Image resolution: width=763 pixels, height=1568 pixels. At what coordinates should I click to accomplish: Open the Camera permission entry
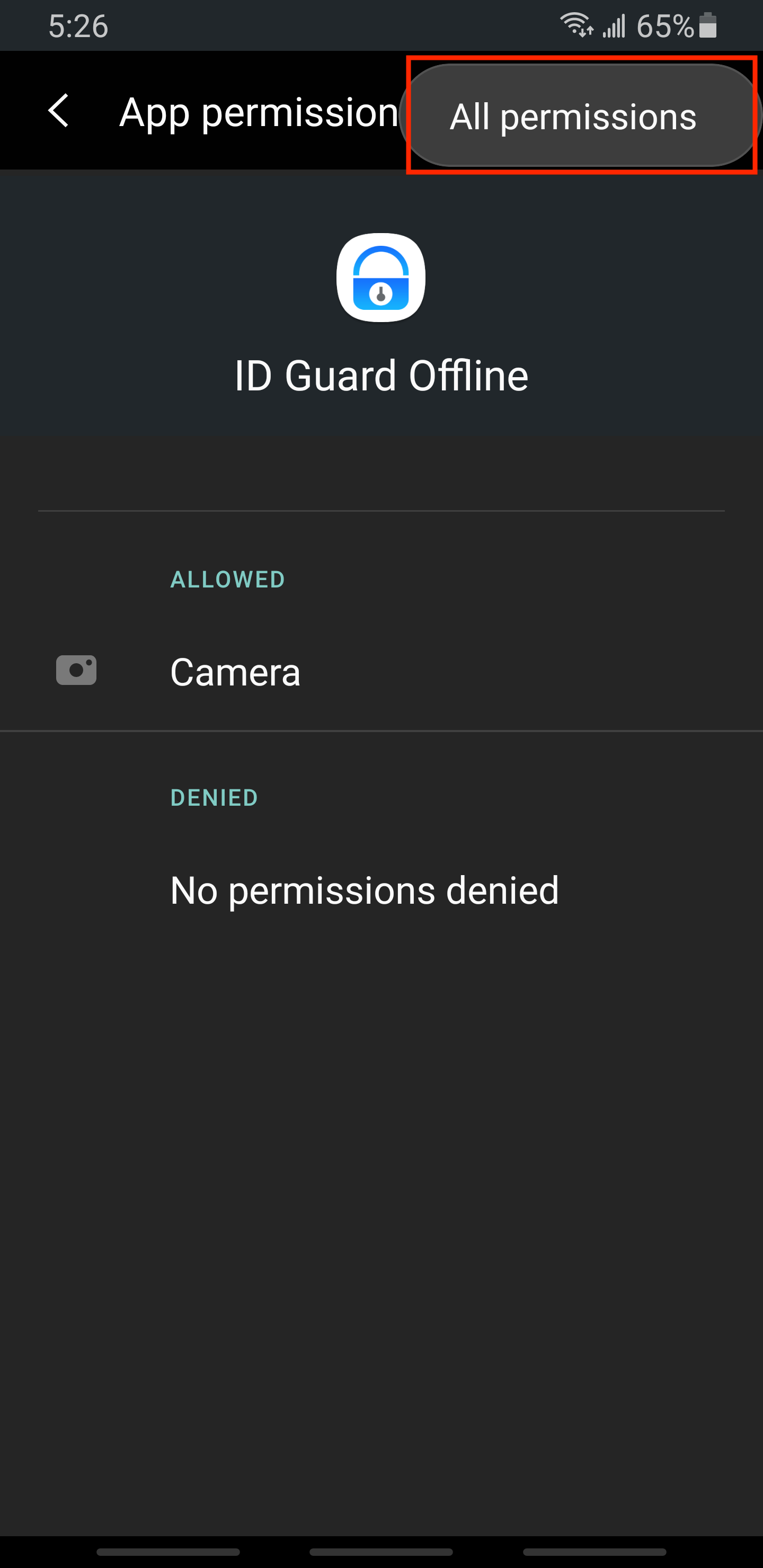[x=381, y=672]
